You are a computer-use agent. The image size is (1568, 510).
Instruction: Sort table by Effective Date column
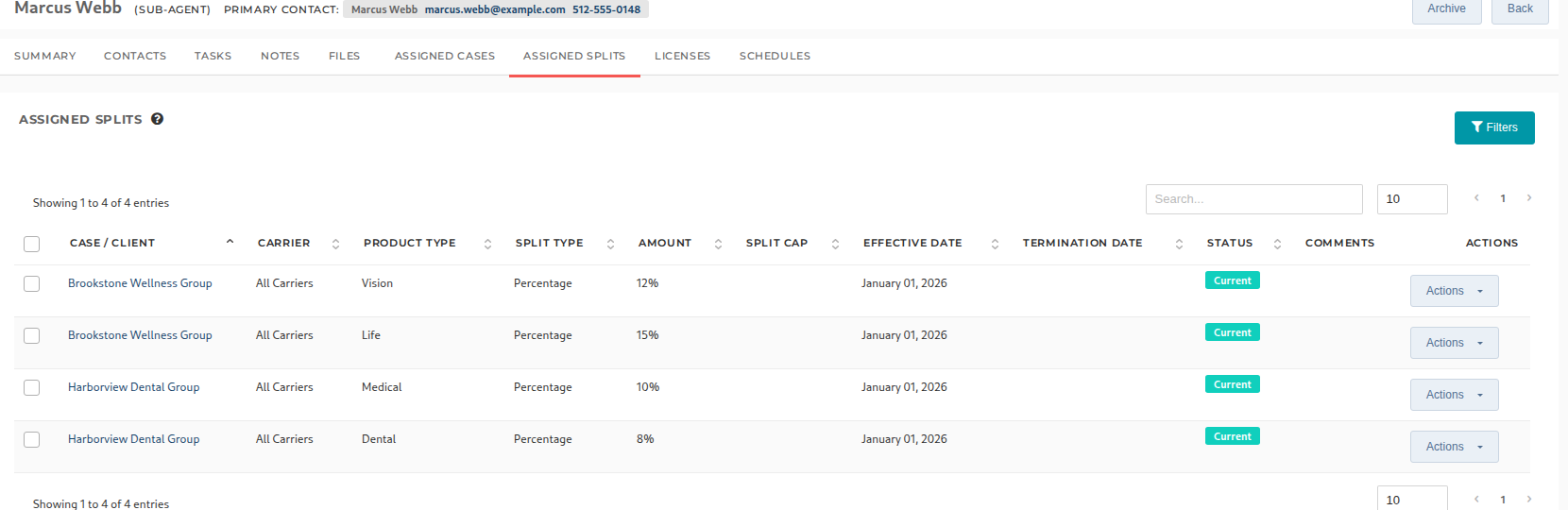[x=995, y=244]
